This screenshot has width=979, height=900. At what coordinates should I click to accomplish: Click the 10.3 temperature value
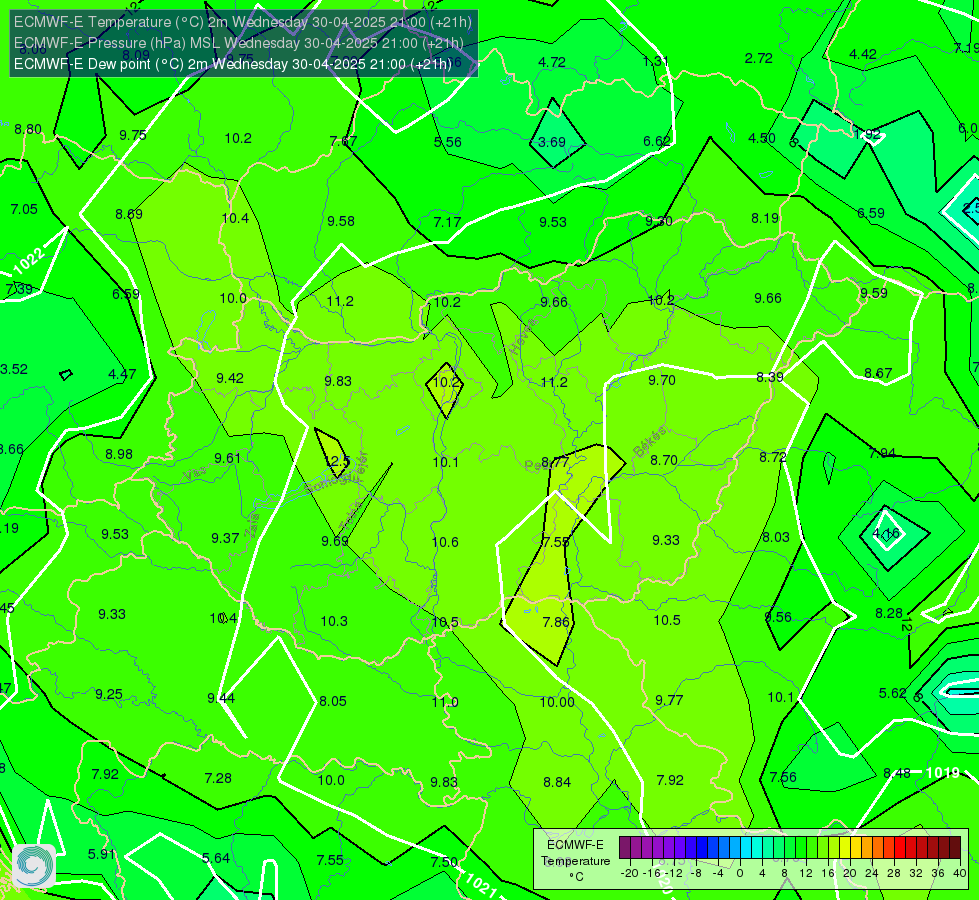coord(334,621)
